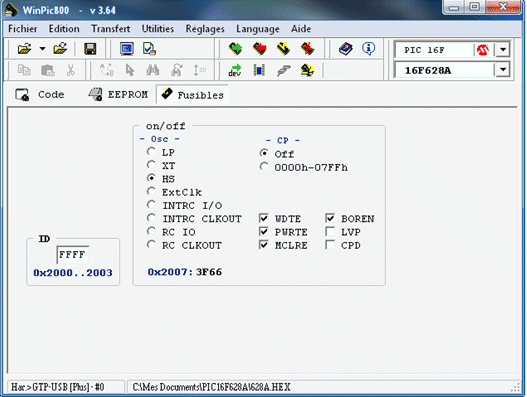
Task: Open file with the folder icon
Action: click(25, 49)
